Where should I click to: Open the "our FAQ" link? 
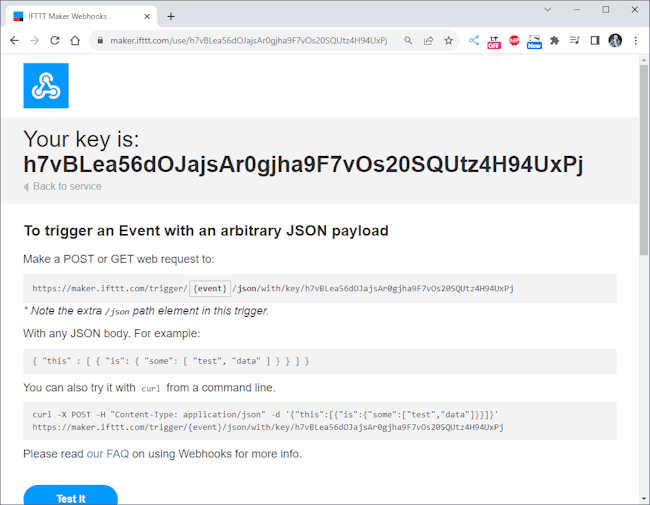(x=107, y=454)
